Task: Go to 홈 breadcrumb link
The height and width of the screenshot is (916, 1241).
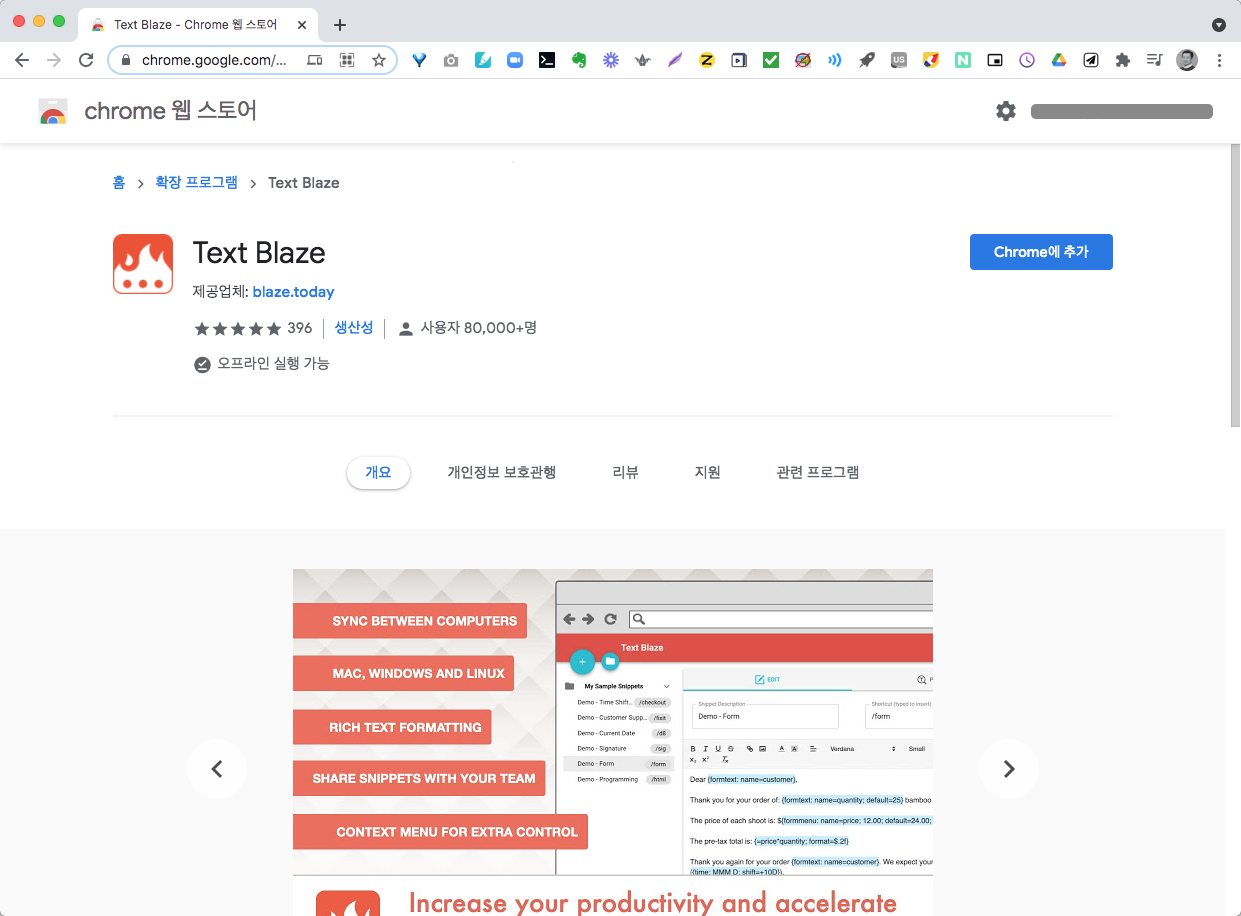Action: (x=119, y=182)
